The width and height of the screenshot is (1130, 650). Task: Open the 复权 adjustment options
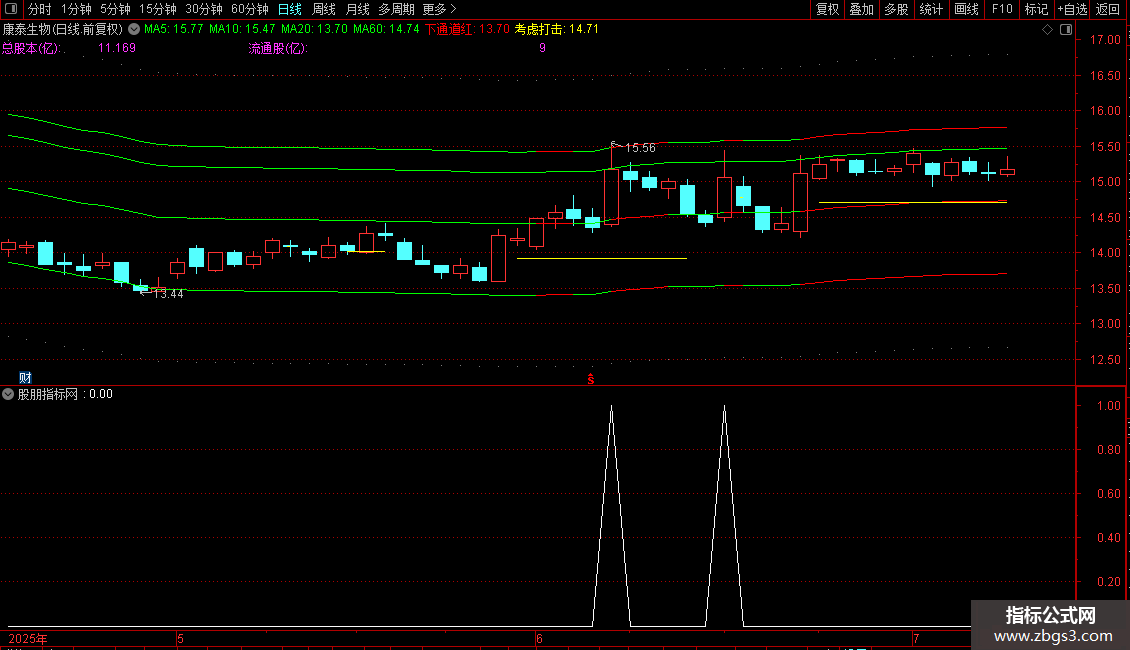click(827, 9)
